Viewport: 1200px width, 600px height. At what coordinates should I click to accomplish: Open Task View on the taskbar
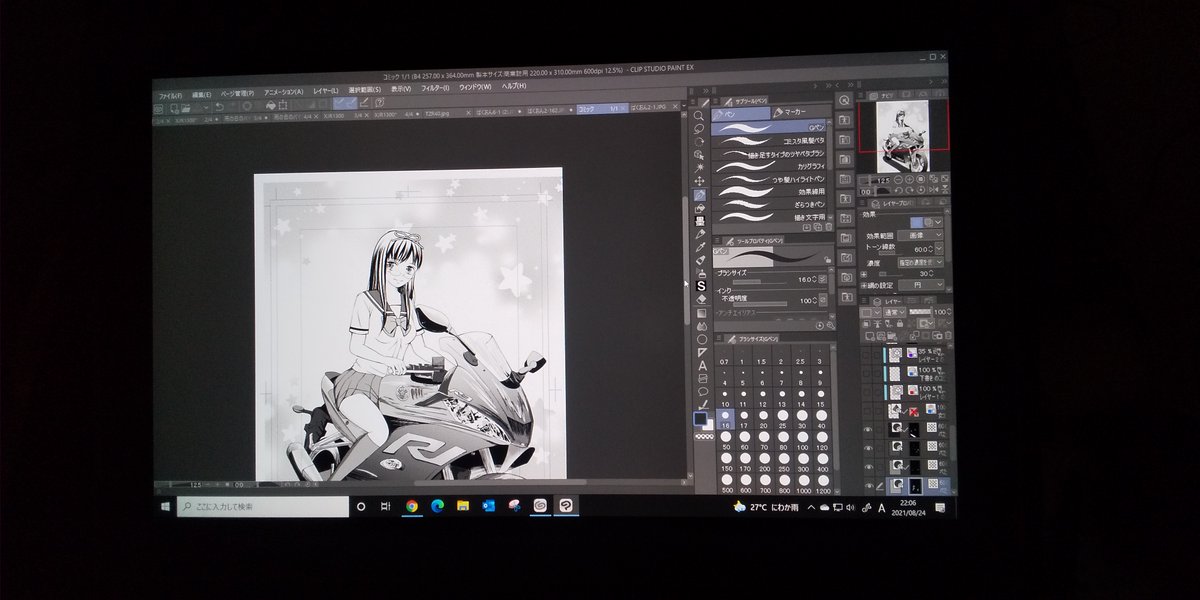[x=386, y=506]
